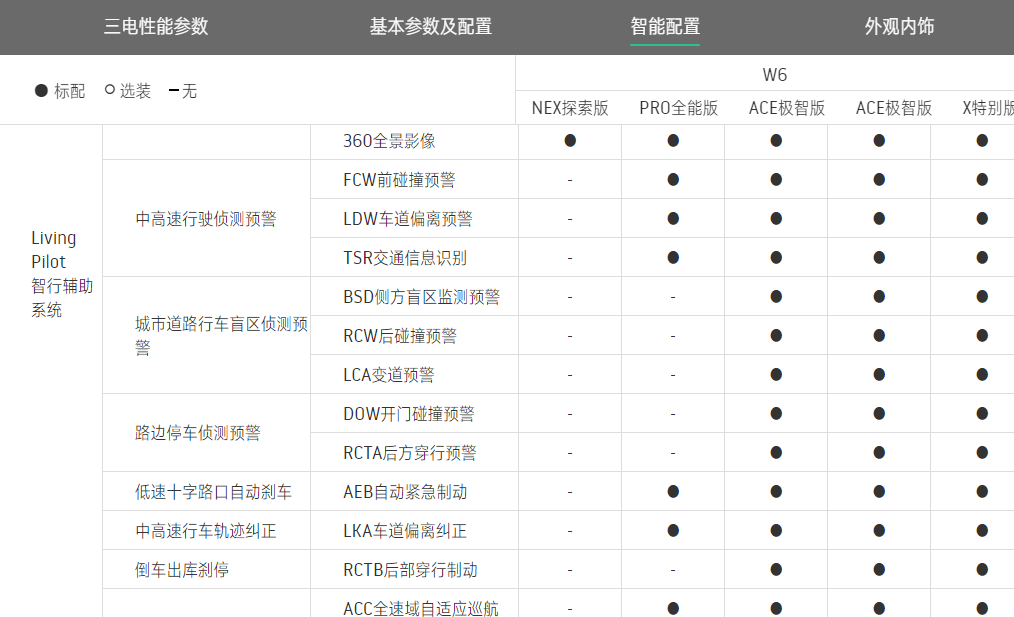Click the 360全景影像 row label
This screenshot has height=617, width=1014.
click(389, 141)
